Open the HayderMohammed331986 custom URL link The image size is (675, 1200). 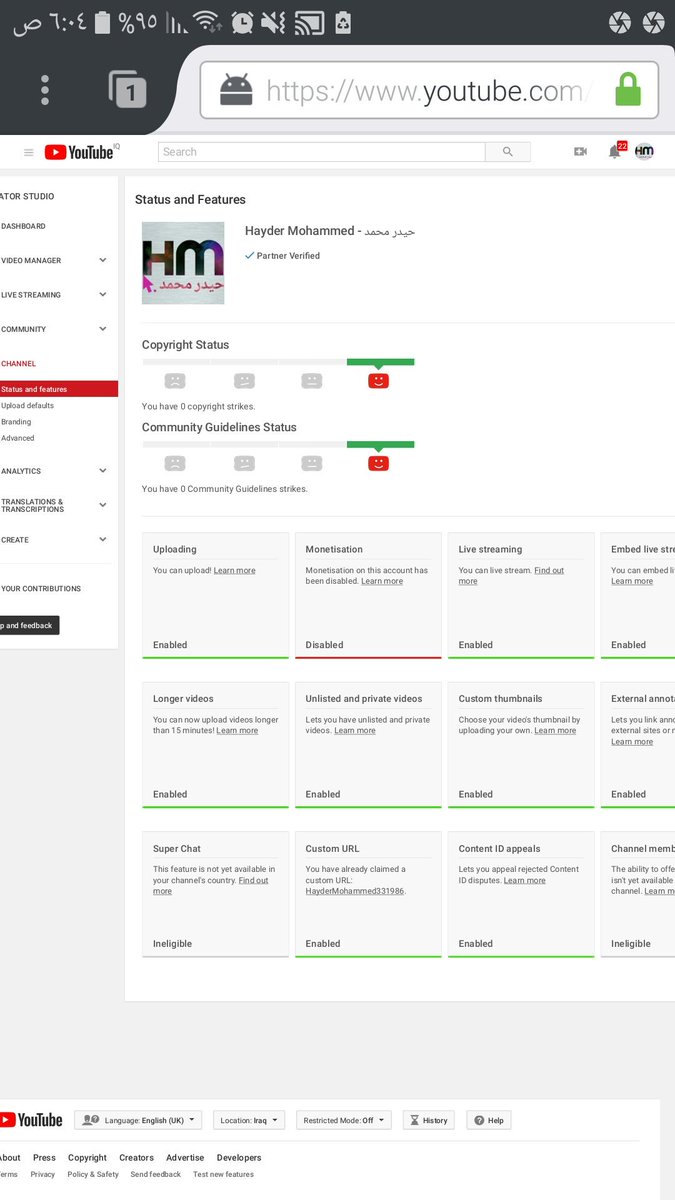pyautogui.click(x=355, y=891)
